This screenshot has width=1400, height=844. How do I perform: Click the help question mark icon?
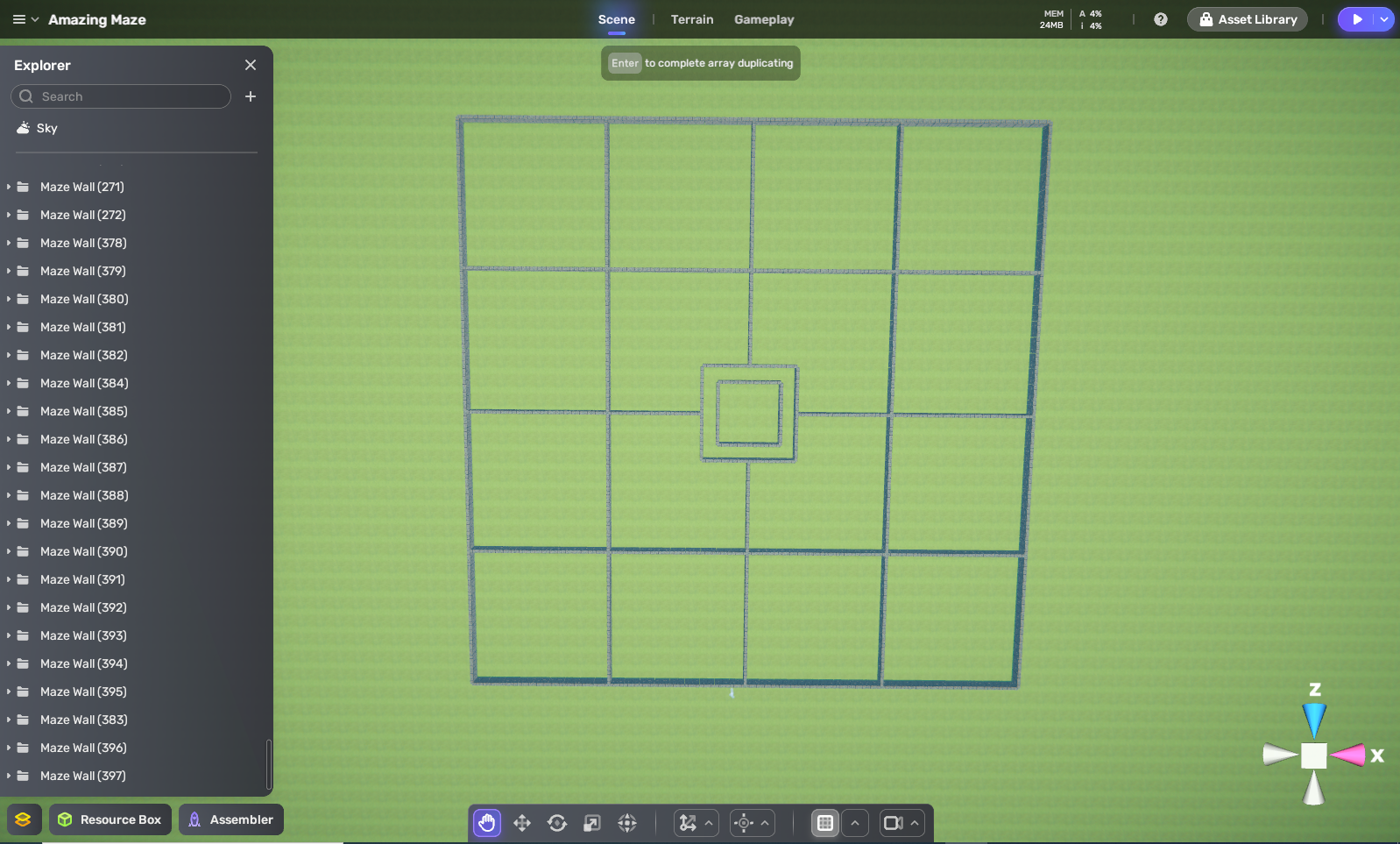[1161, 19]
